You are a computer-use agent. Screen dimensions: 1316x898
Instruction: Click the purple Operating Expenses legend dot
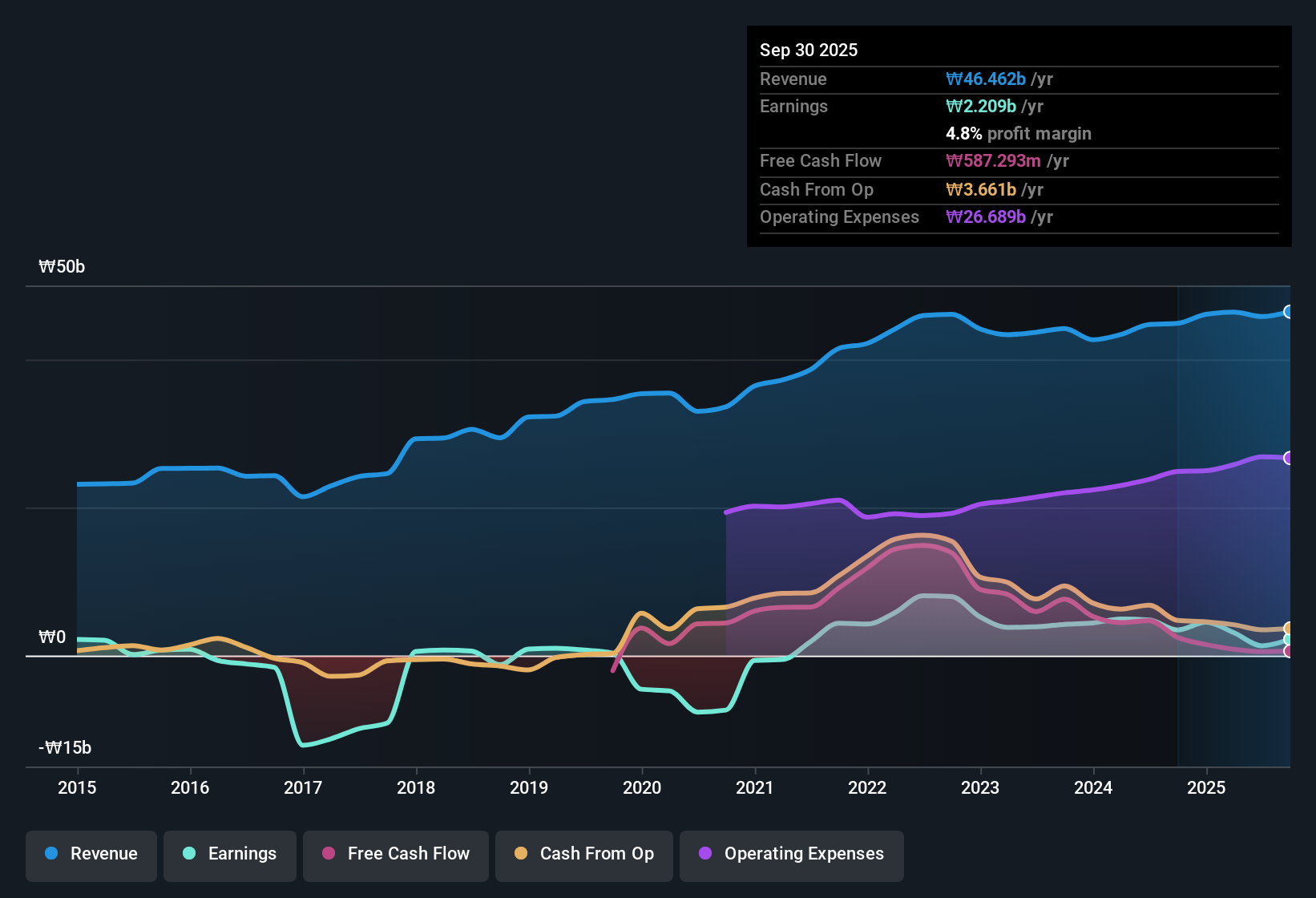(x=704, y=854)
